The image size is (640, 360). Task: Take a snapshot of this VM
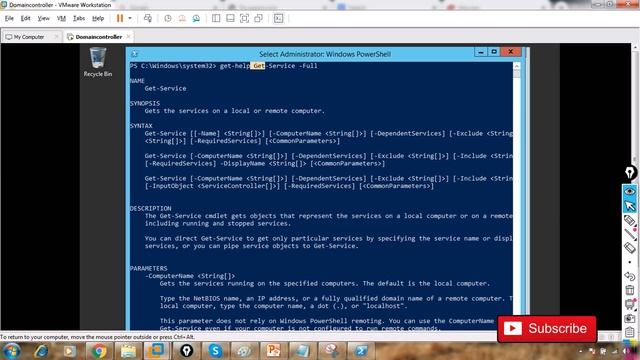[x=168, y=18]
